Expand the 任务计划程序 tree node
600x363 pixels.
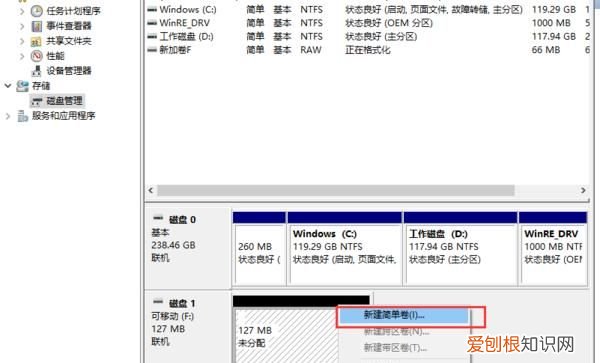[22, 11]
